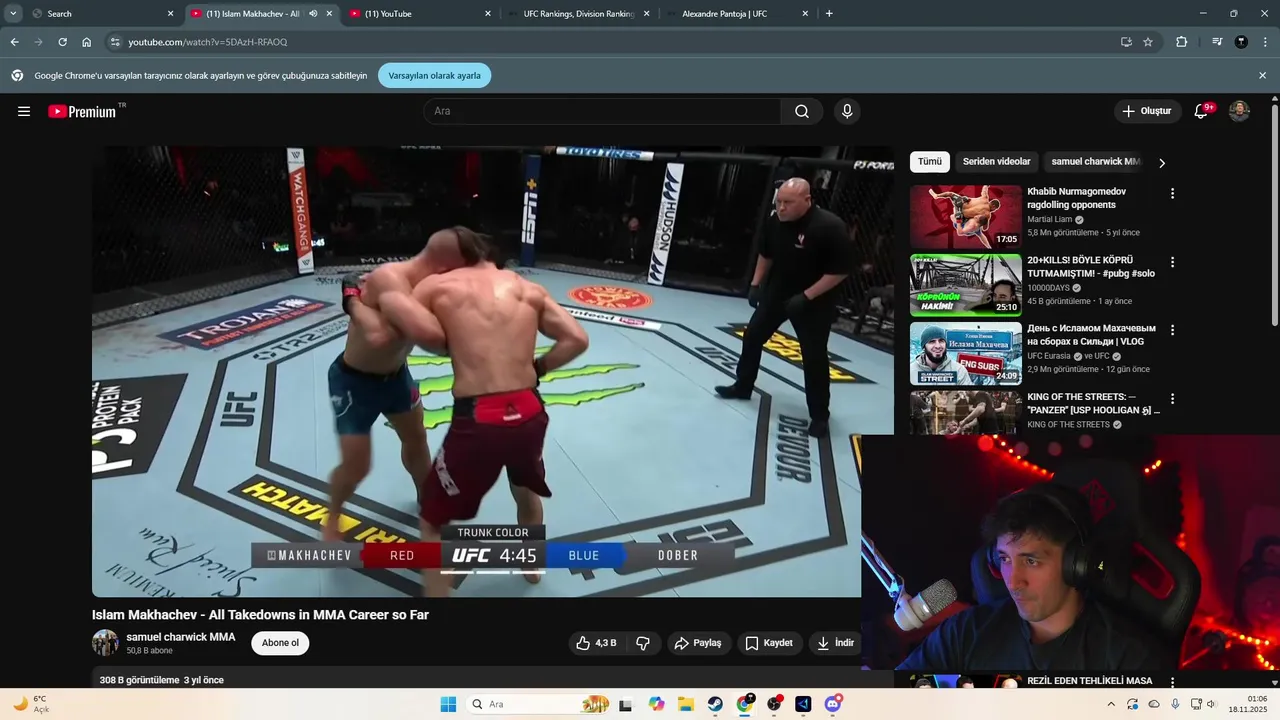Open a new Chrome tab
Screen dimensions: 1280x720
point(829,14)
